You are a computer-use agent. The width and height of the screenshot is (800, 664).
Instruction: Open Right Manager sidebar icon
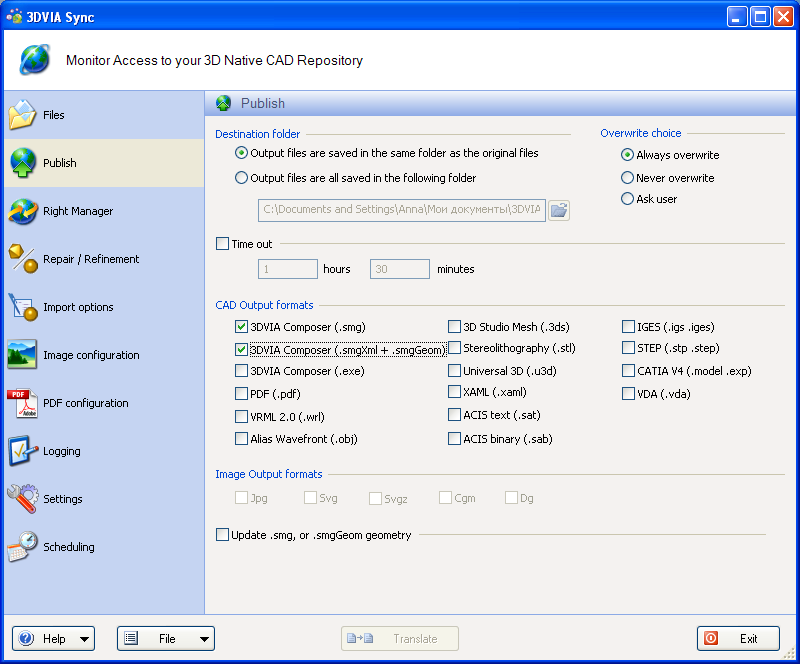(x=23, y=211)
